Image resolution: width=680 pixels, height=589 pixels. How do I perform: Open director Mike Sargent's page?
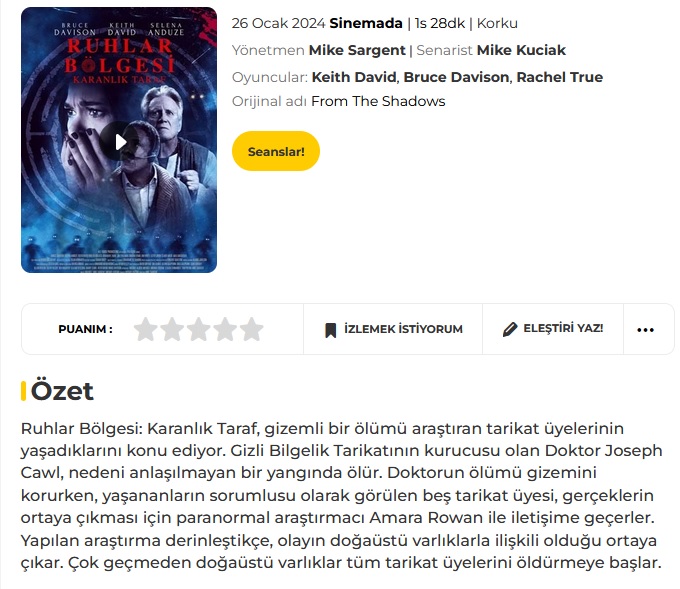click(357, 50)
